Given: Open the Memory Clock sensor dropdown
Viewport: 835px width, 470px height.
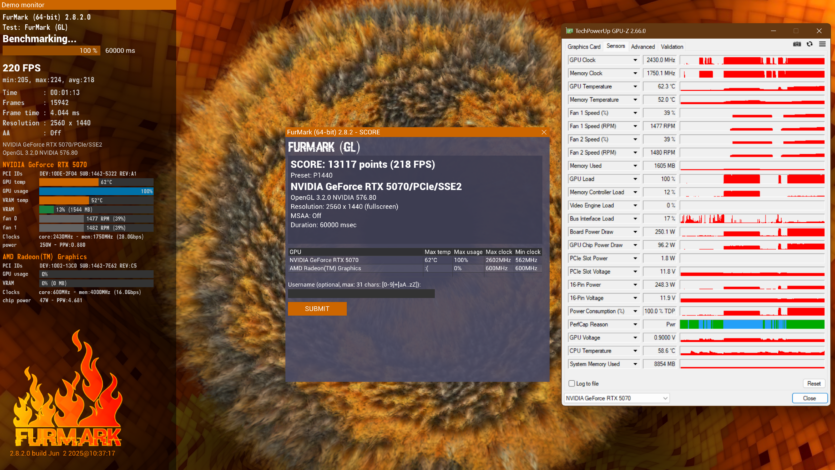Looking at the screenshot, I should pyautogui.click(x=635, y=73).
